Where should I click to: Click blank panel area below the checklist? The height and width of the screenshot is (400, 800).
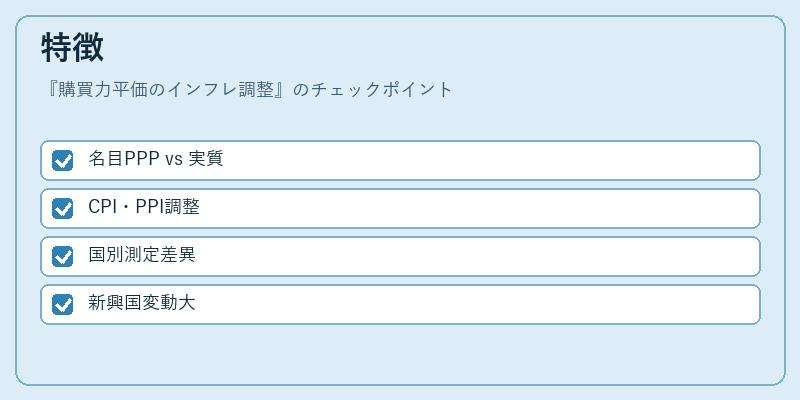click(400, 354)
